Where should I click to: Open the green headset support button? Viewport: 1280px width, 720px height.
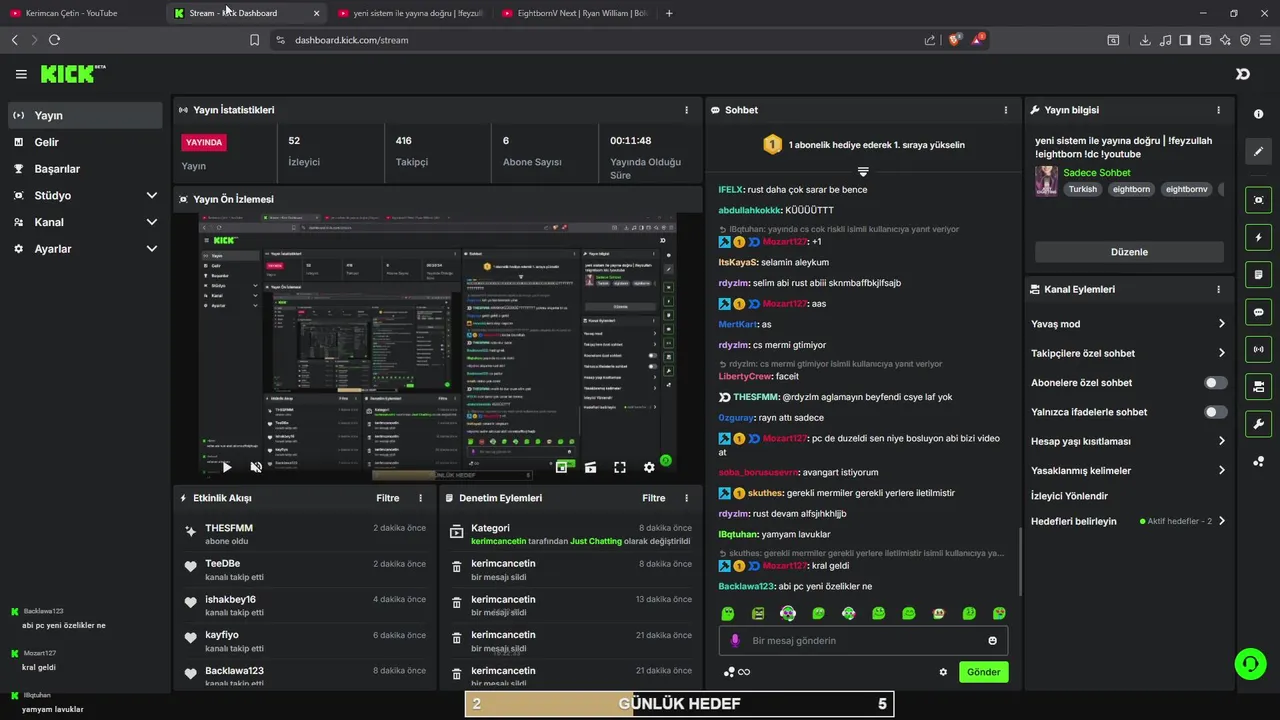(1249, 663)
